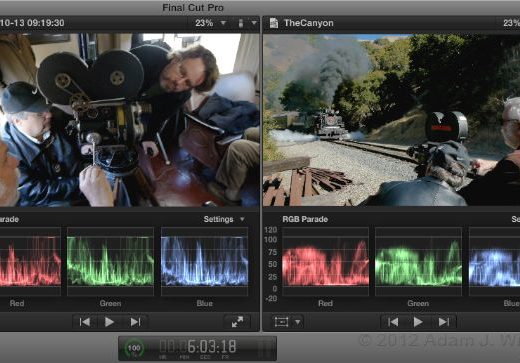
Task: Click the TheCanyon project document icon
Action: pos(274,23)
